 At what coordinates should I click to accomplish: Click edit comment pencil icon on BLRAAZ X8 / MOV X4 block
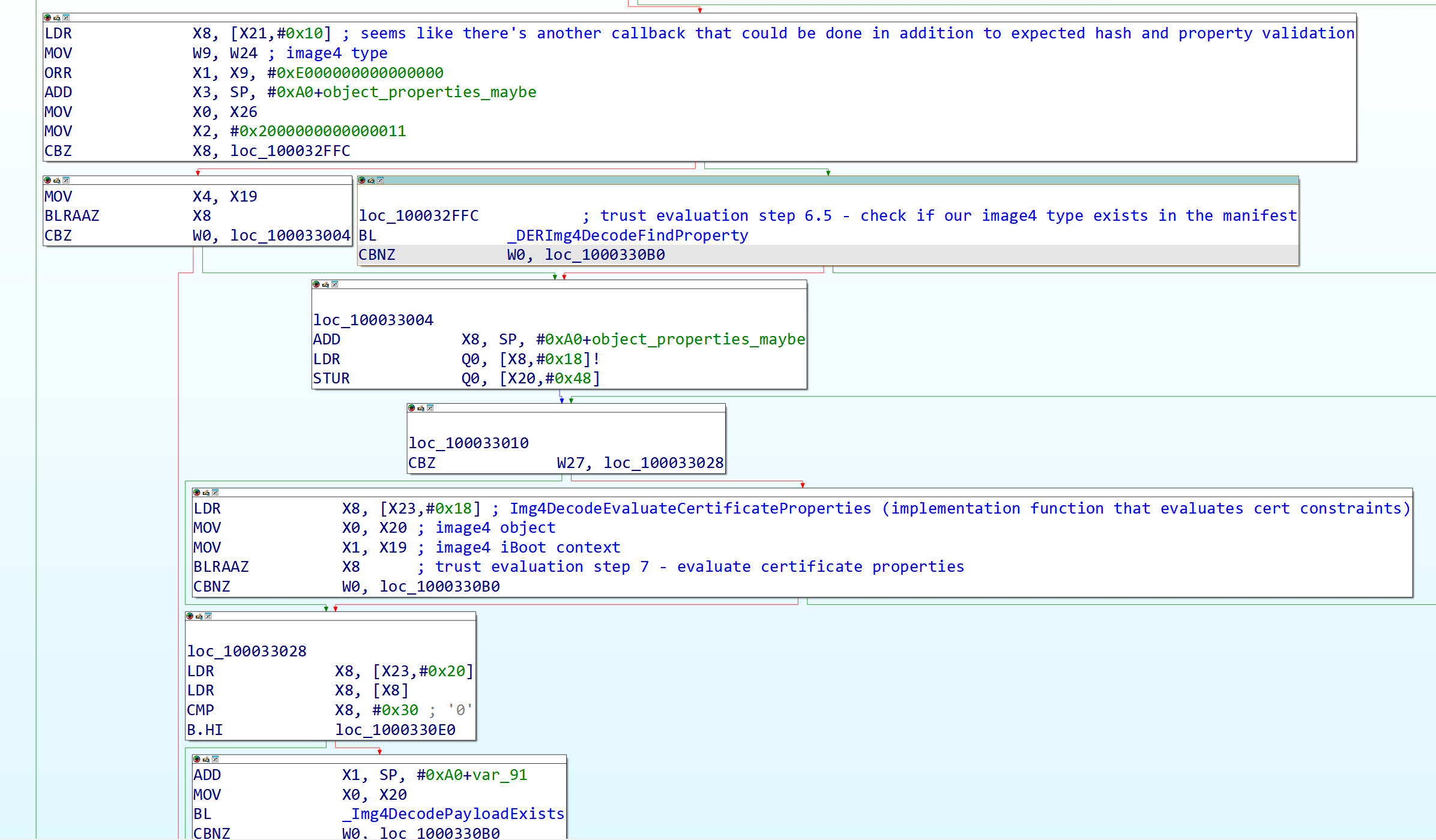tap(57, 181)
